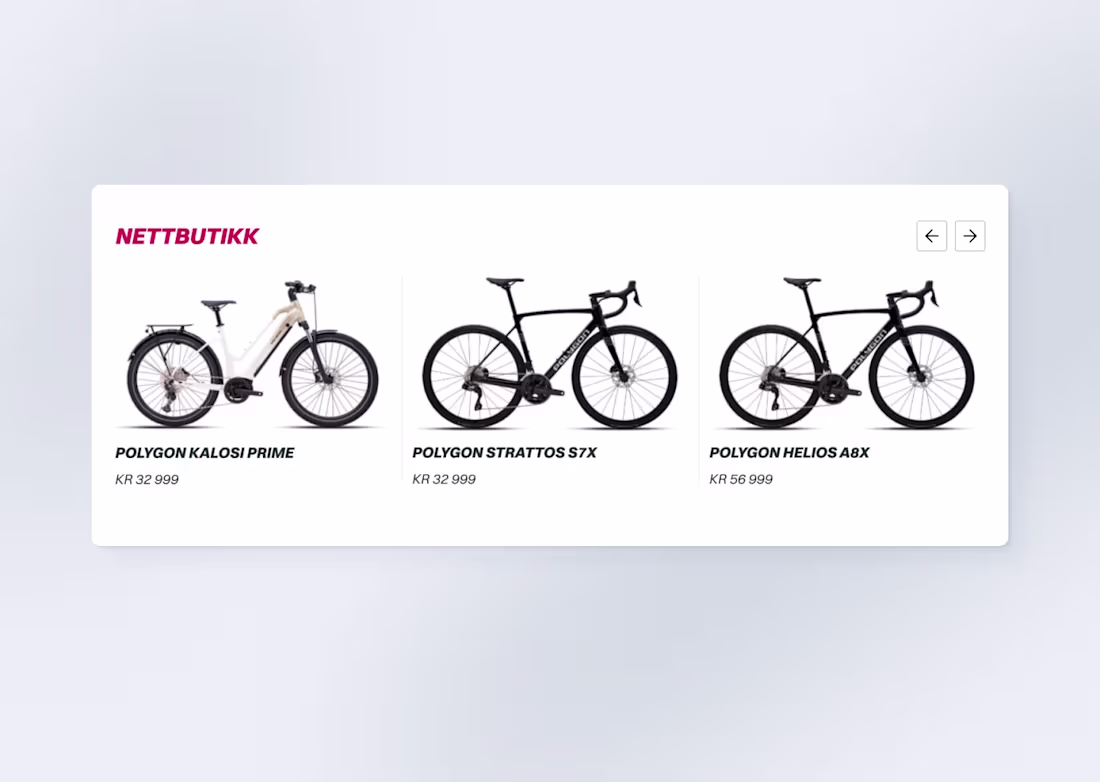Select the Polygon Kalosi Prime title
1100x782 pixels.
click(x=205, y=453)
